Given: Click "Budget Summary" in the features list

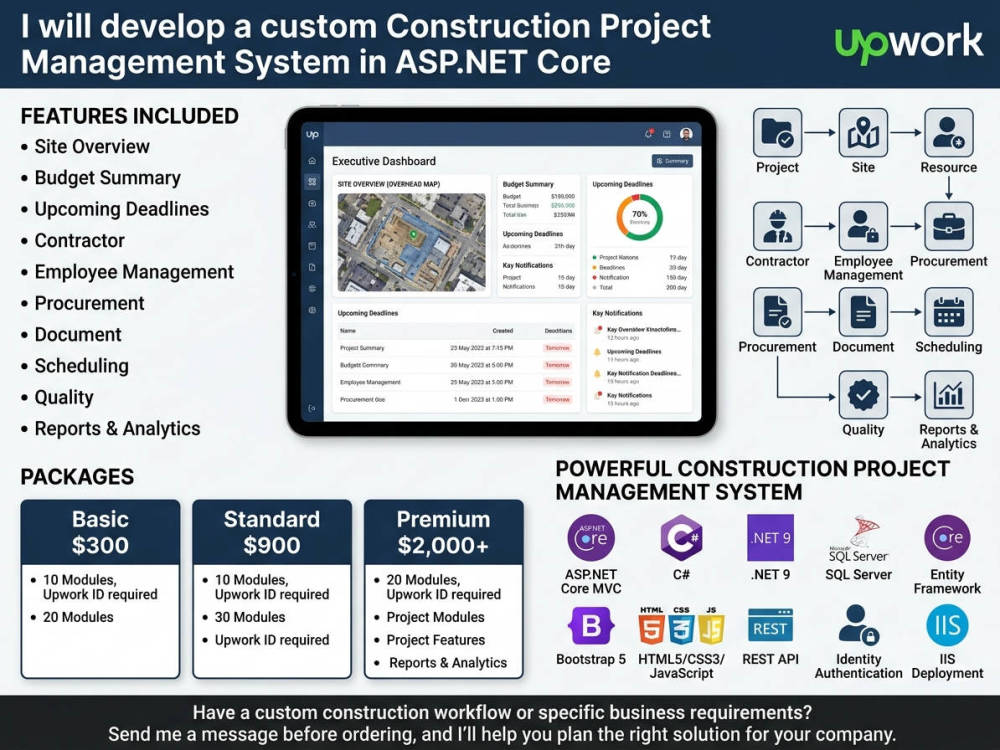Looking at the screenshot, I should point(108,178).
